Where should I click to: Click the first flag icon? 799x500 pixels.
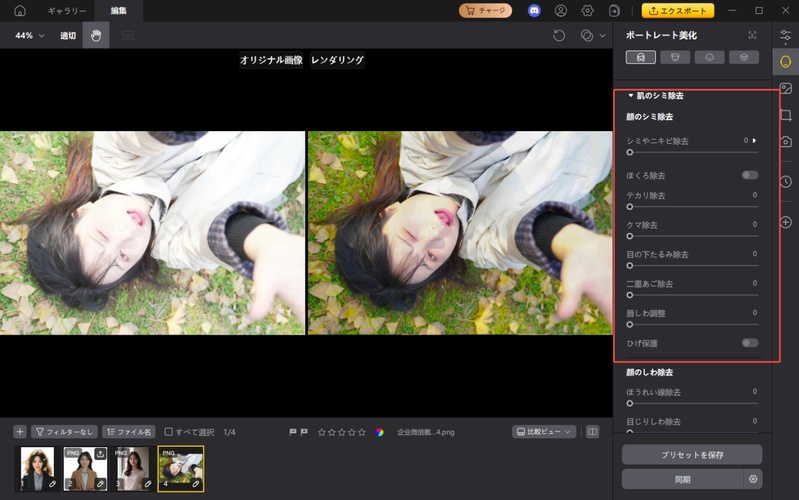(292, 432)
